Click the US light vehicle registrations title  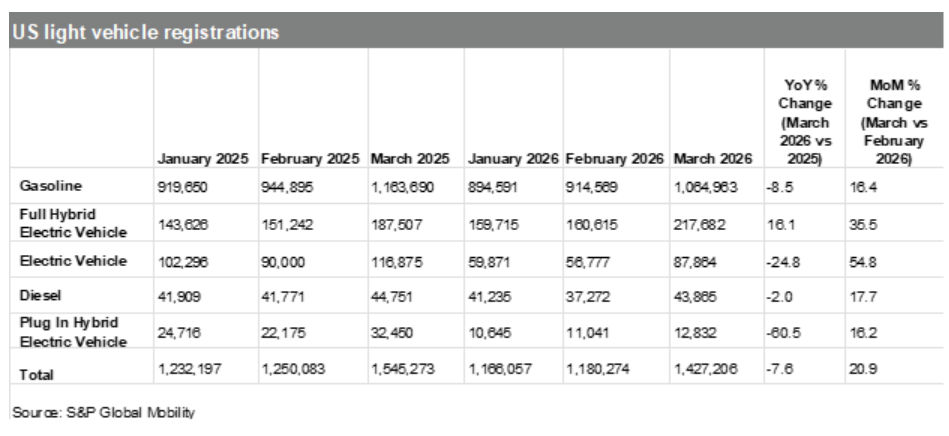pos(145,31)
